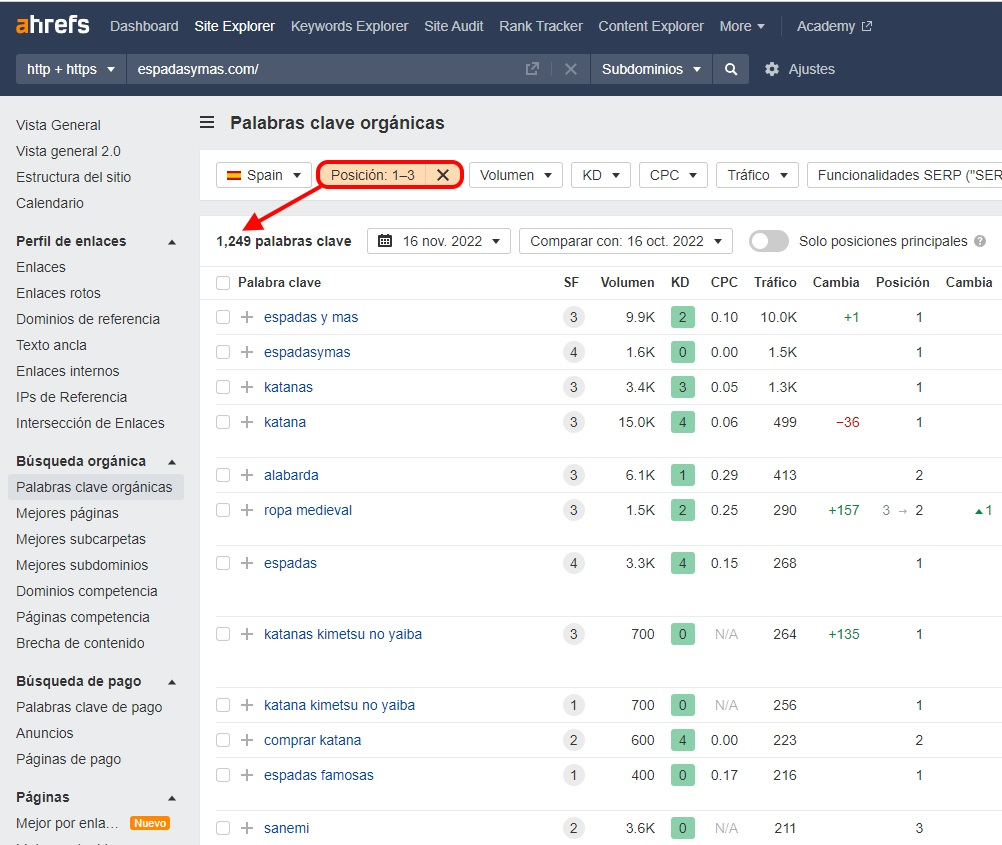Sort by Volumen column header
This screenshot has width=1002, height=845.
628,283
